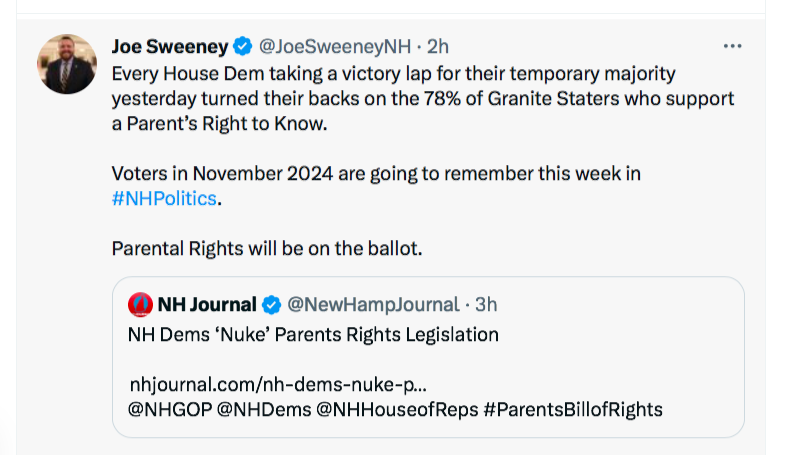Open the #NHPolitics hashtag
Viewport: 789px width, 455px height.
pos(163,198)
